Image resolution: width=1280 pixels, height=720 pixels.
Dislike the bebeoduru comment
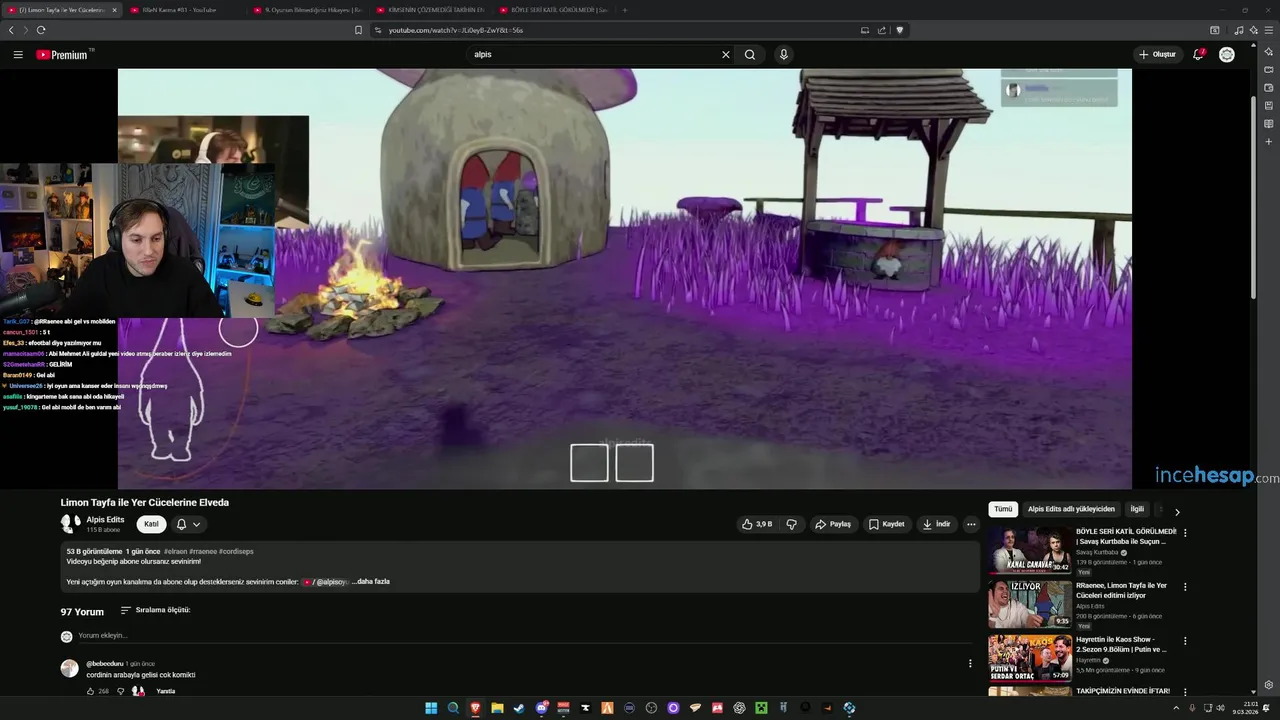(x=121, y=691)
